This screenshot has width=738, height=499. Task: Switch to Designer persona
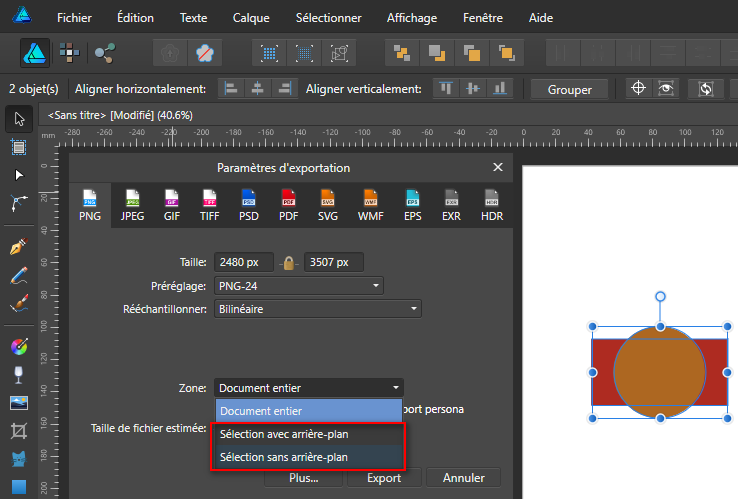click(35, 53)
